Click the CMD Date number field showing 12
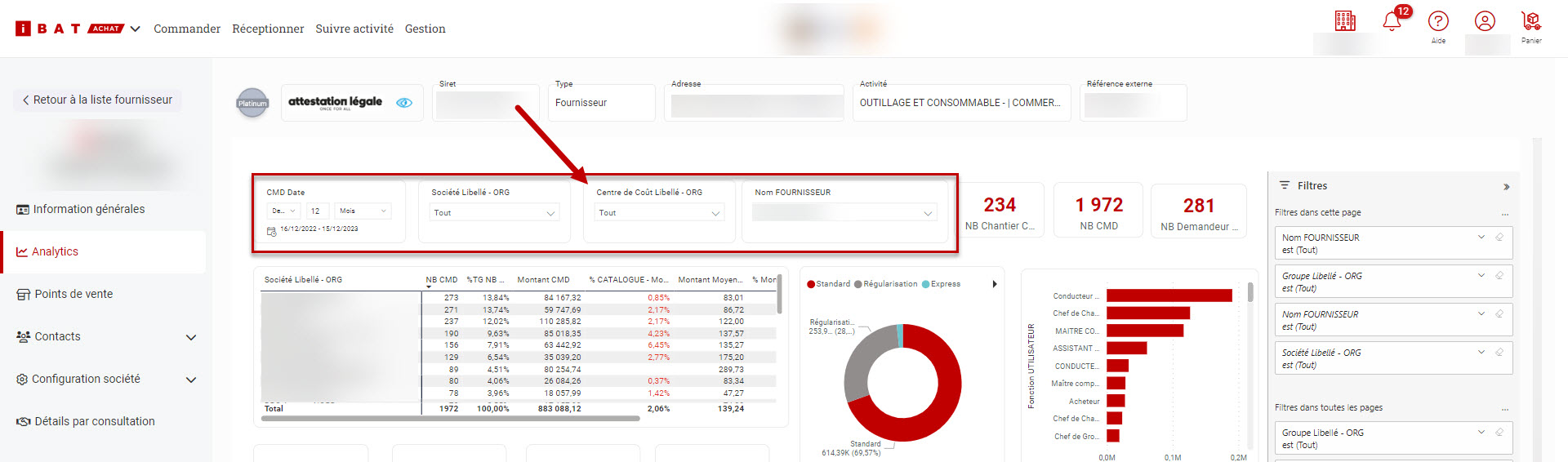The width and height of the screenshot is (1568, 462). (x=318, y=211)
